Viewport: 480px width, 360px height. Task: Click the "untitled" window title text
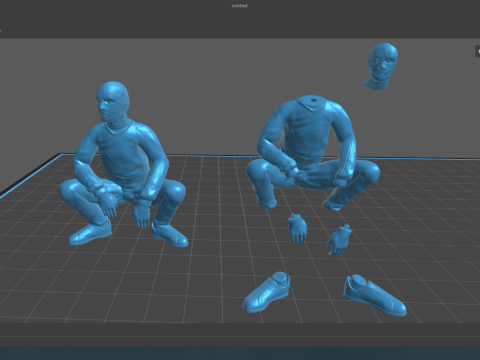coord(240,6)
